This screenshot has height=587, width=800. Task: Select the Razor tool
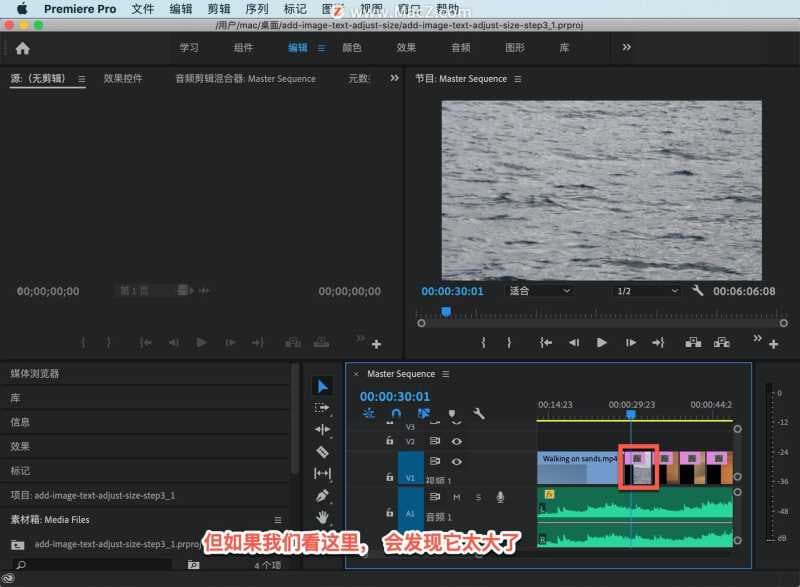click(322, 452)
